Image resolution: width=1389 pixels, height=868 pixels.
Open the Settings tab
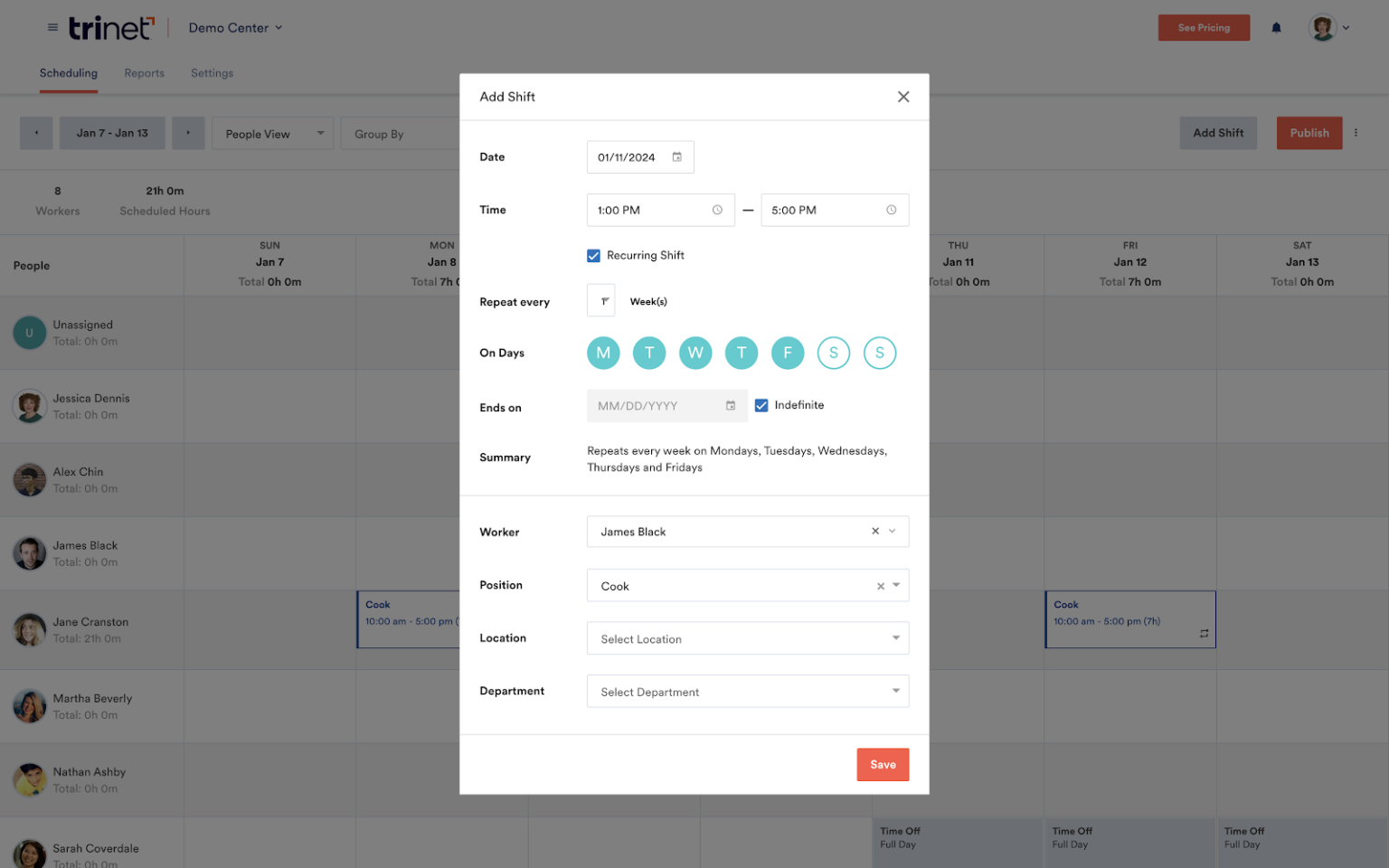(x=212, y=73)
